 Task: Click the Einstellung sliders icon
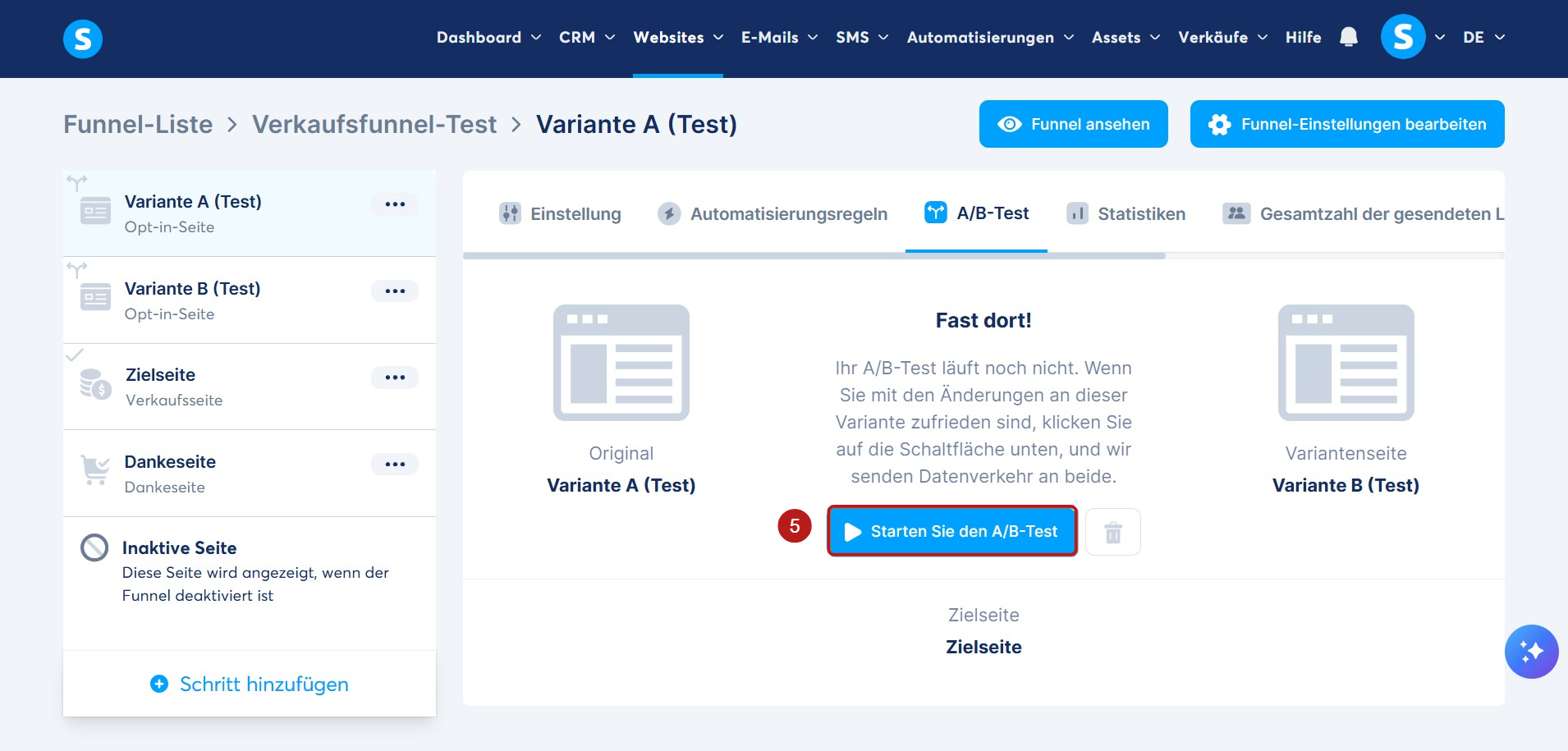pyautogui.click(x=510, y=213)
